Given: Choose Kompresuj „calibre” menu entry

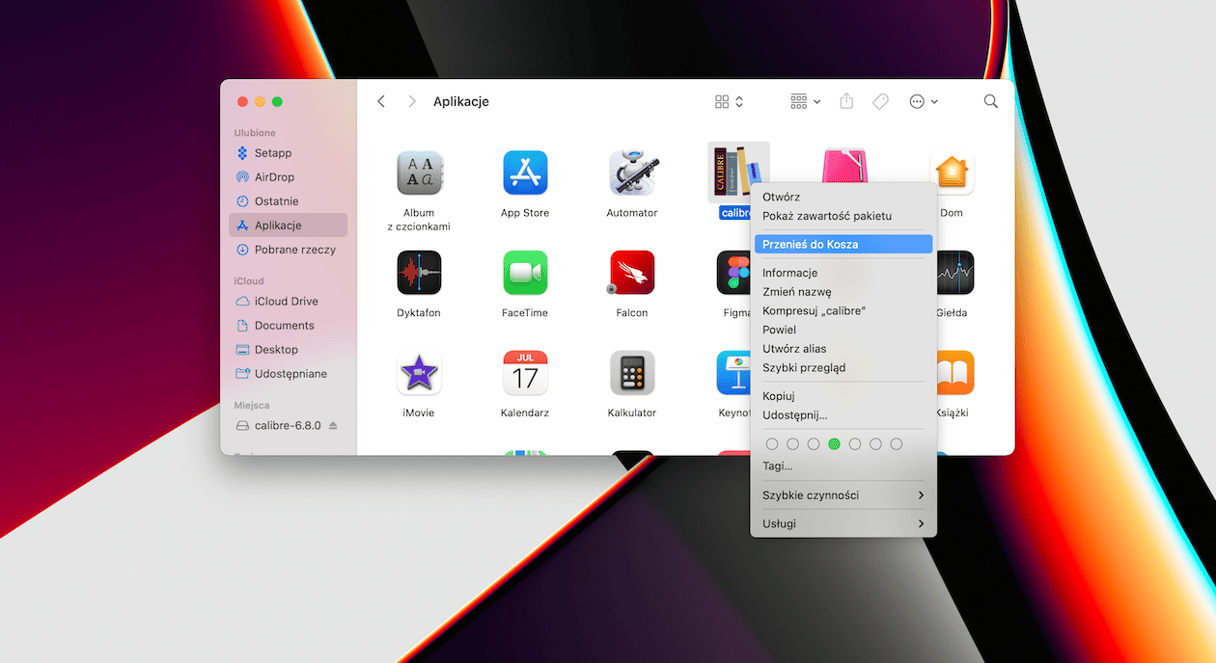Looking at the screenshot, I should [x=844, y=311].
